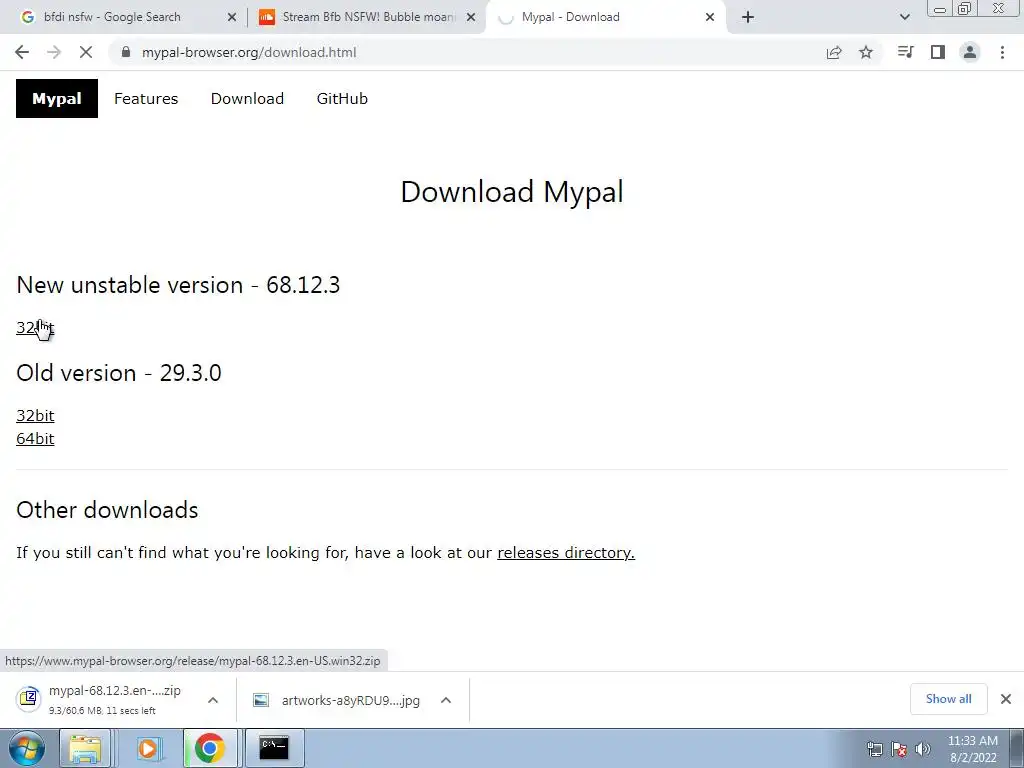Open the side panel
Viewport: 1024px width, 768px height.
(x=938, y=52)
